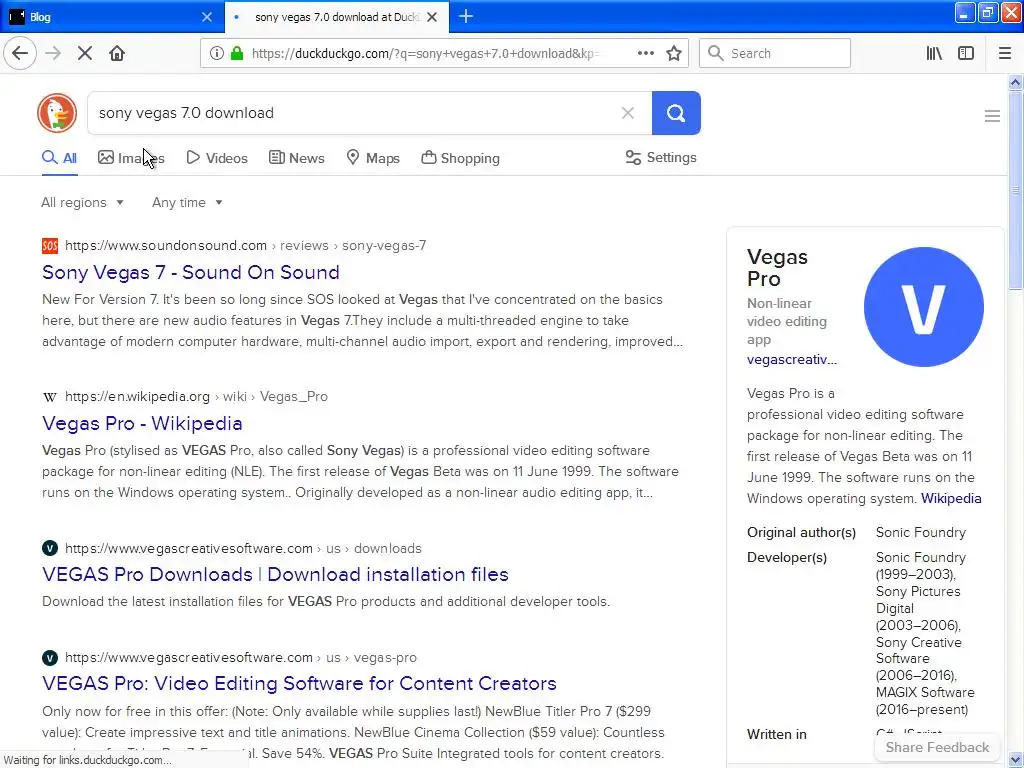Click favicon beside vegascreativesoftware.com downloads URL

(50, 548)
